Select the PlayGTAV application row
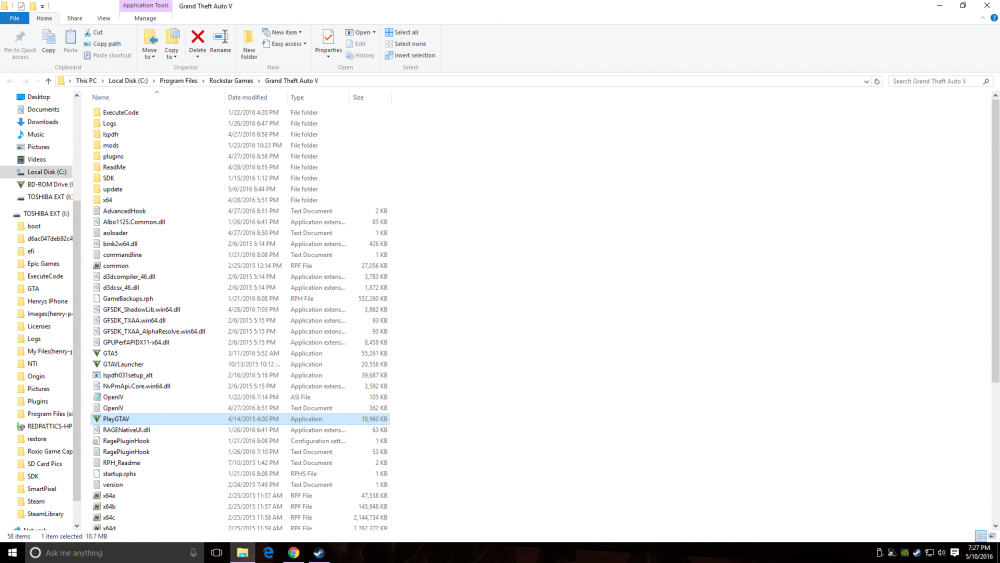 pyautogui.click(x=240, y=419)
